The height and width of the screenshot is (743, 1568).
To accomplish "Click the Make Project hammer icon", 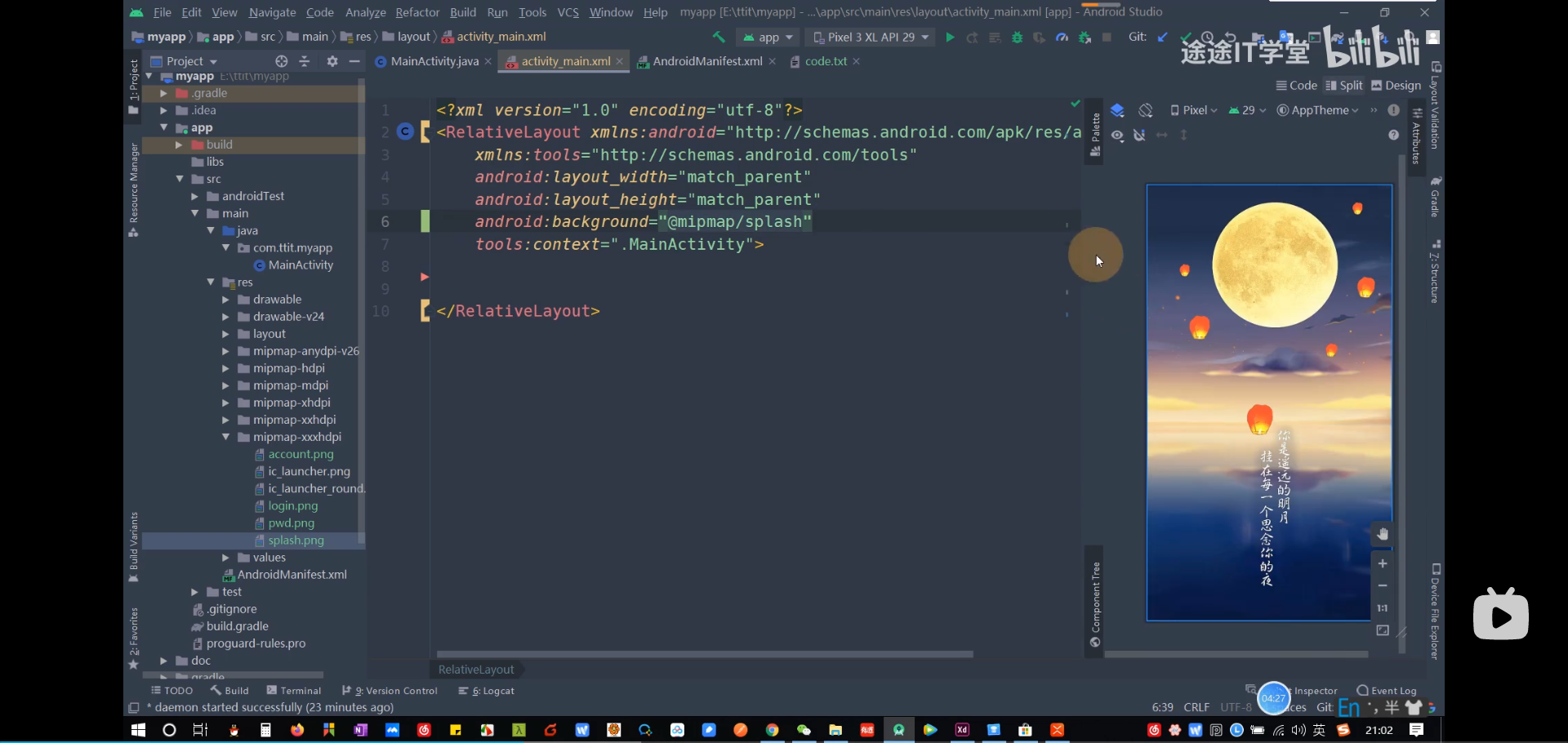I will click(x=719, y=37).
